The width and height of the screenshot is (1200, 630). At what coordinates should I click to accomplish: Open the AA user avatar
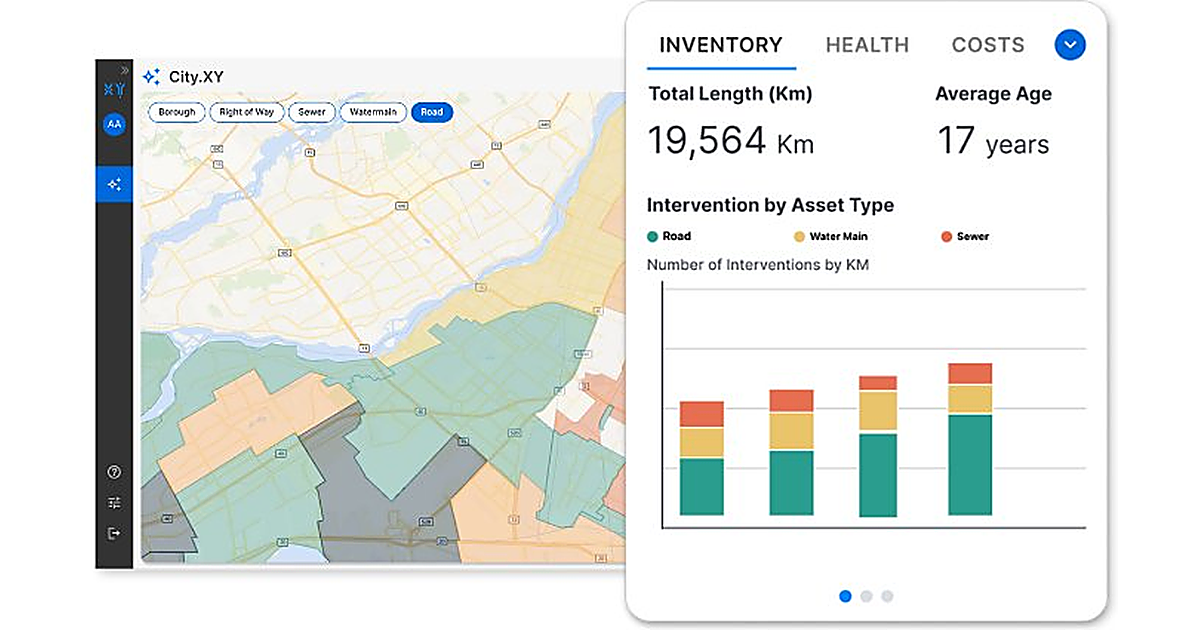click(114, 124)
